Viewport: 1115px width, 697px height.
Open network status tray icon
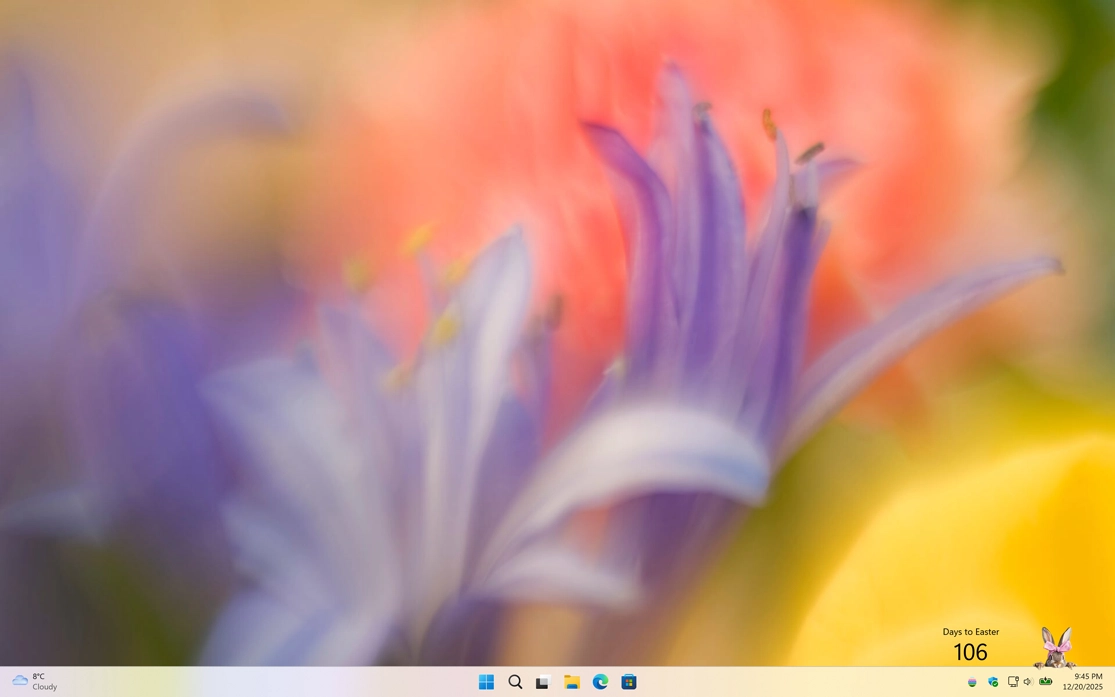coord(1012,682)
